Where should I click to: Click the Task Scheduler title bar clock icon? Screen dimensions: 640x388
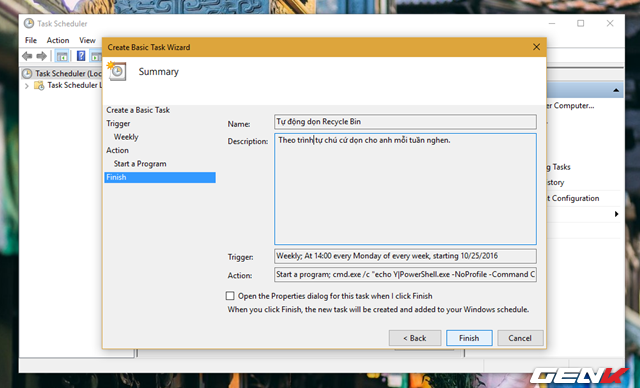point(29,24)
